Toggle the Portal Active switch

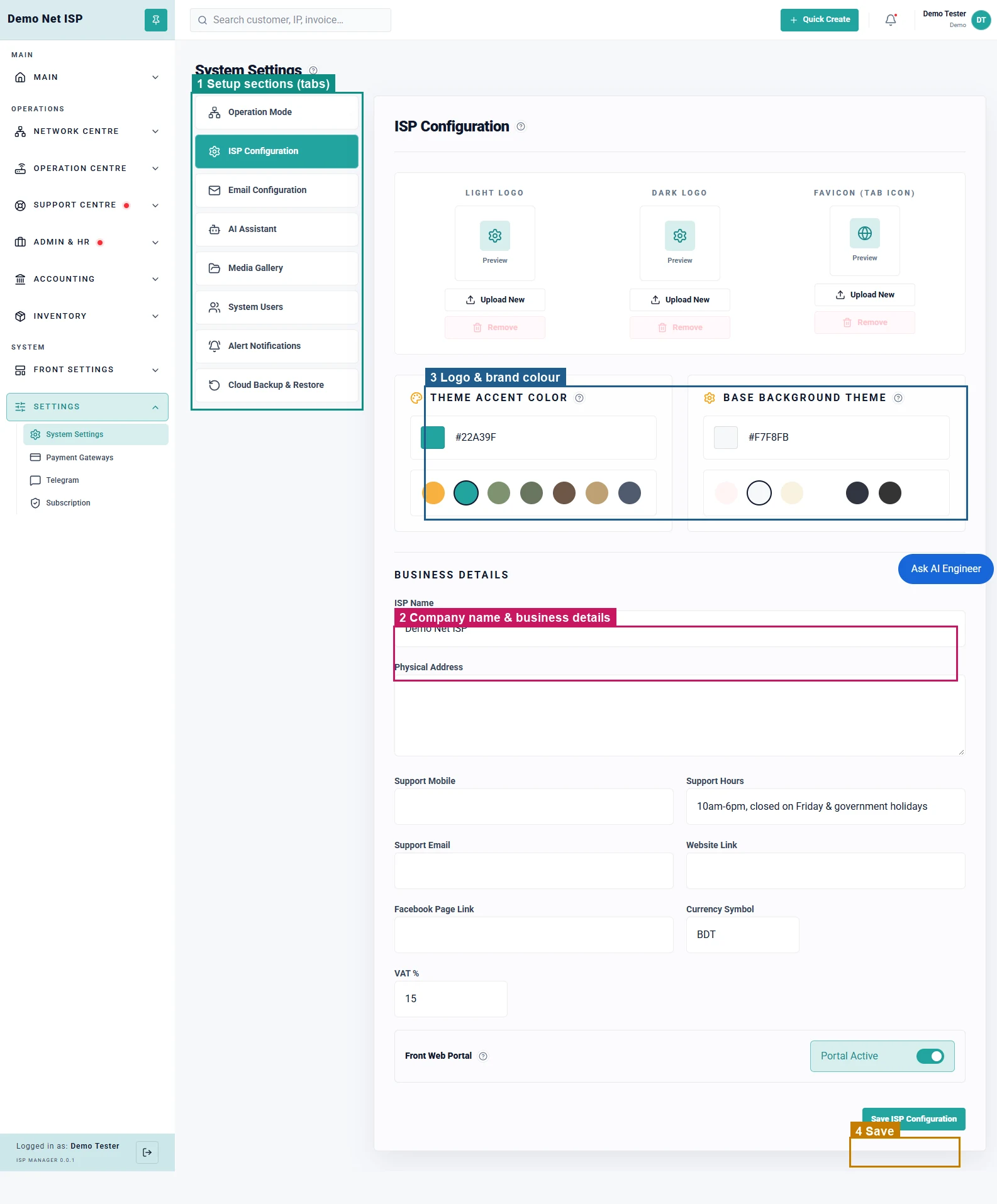[930, 1056]
